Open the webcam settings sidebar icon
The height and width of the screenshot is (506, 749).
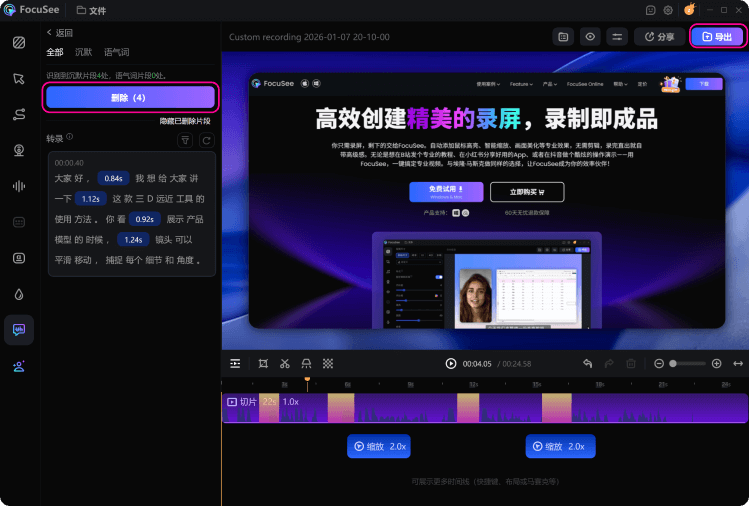pyautogui.click(x=19, y=151)
